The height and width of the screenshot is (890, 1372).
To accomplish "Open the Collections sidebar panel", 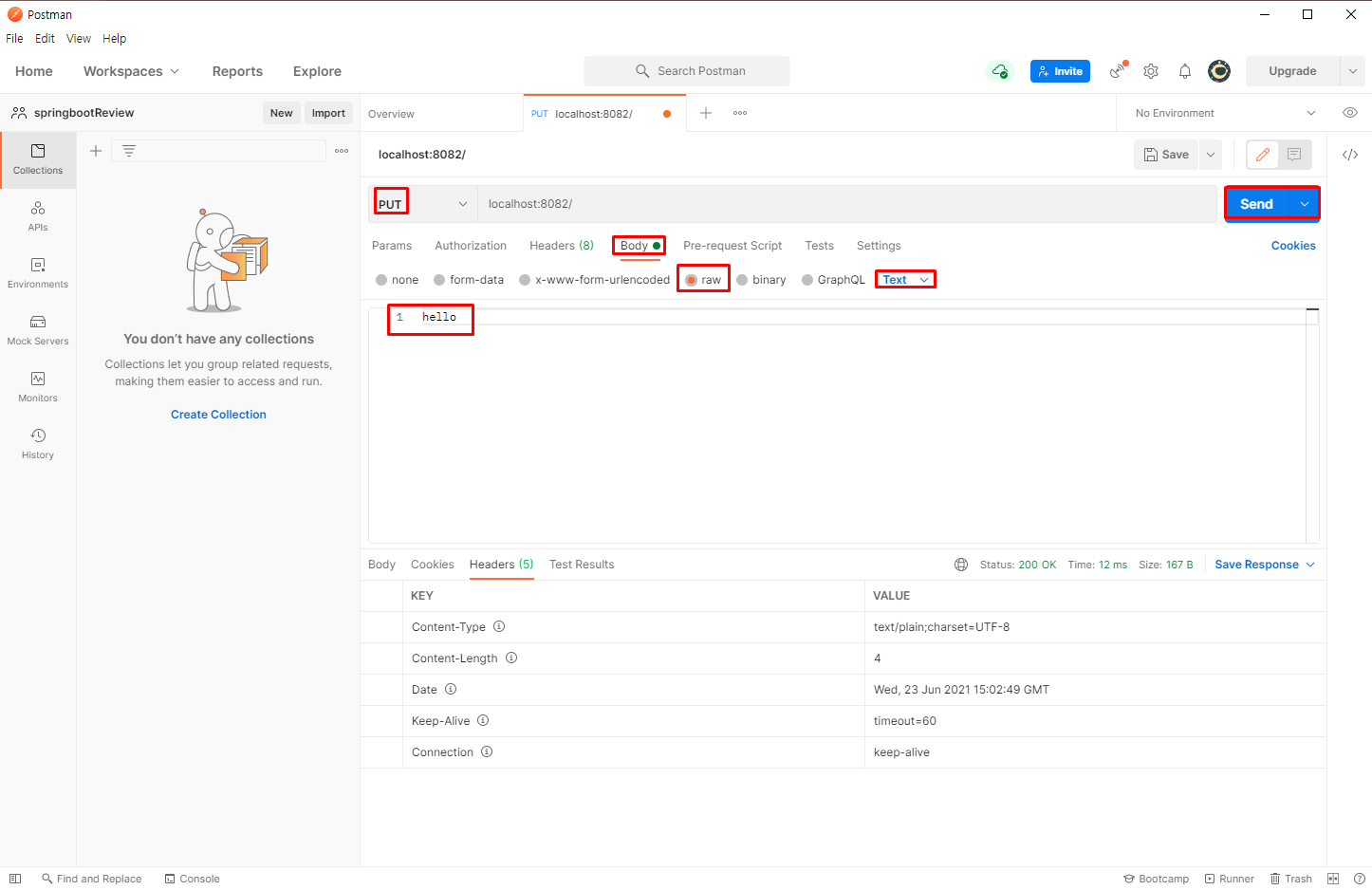I will pyautogui.click(x=38, y=159).
